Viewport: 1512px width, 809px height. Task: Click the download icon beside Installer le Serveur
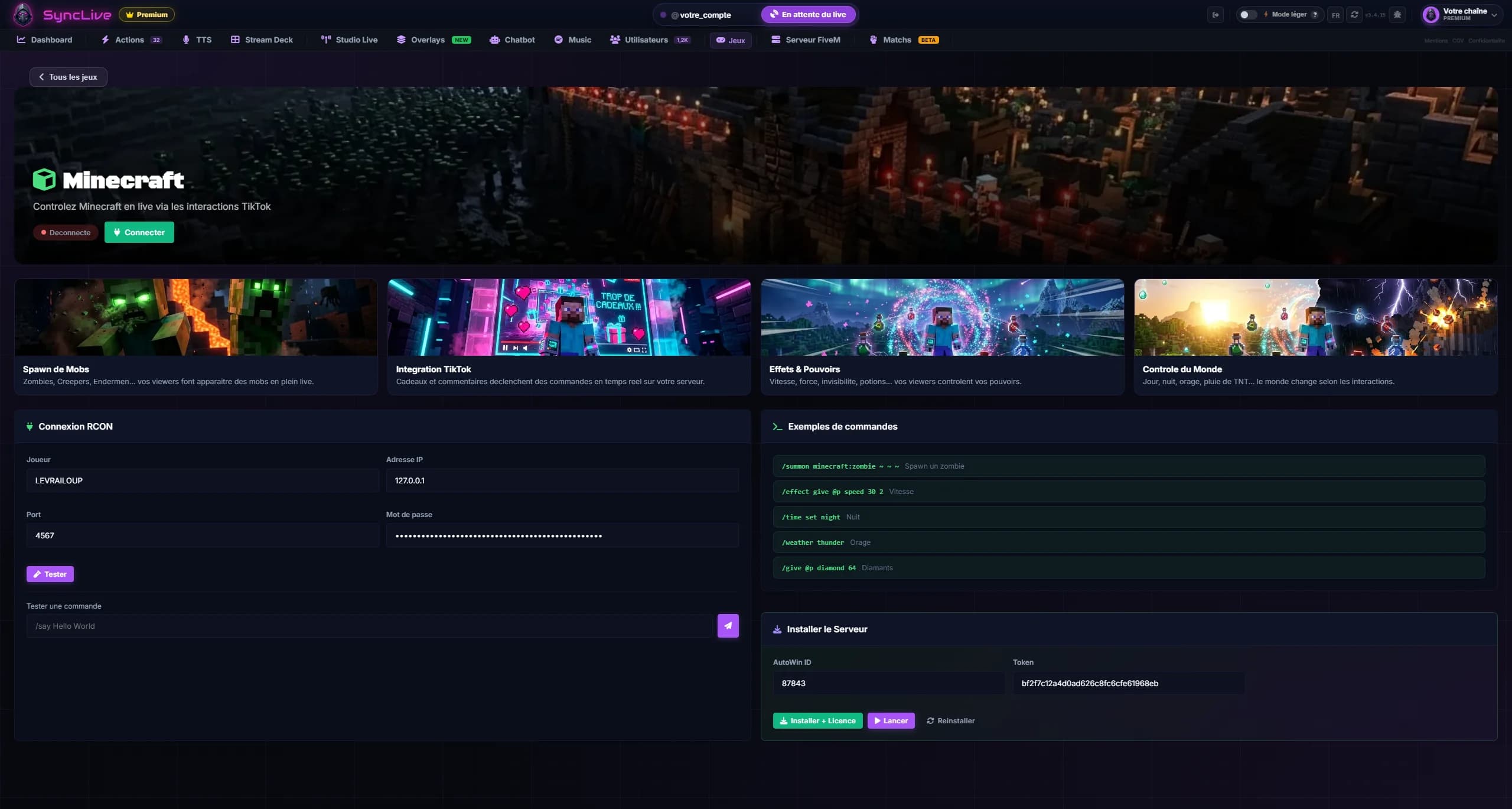[x=777, y=629]
